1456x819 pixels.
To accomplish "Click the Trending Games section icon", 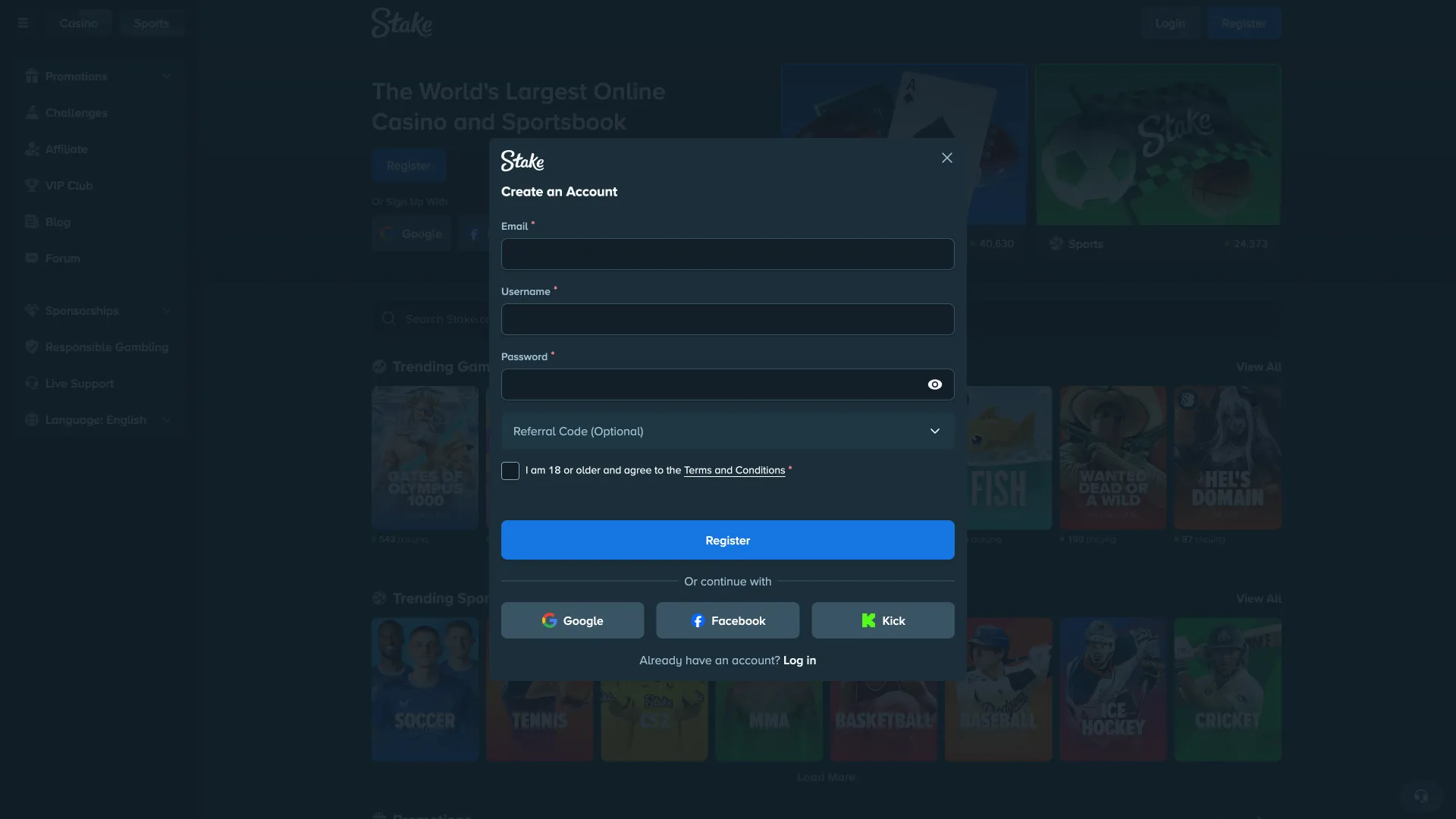I will 380,366.
